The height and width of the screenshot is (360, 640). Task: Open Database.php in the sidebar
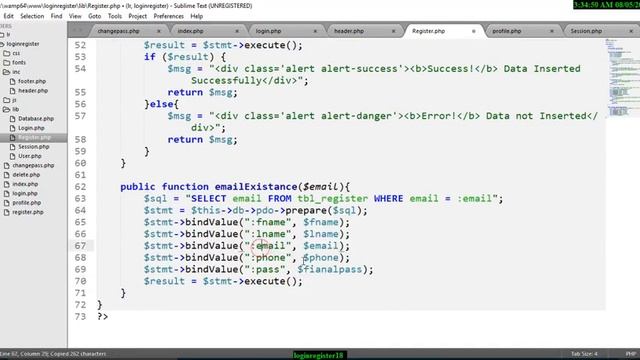(x=36, y=119)
